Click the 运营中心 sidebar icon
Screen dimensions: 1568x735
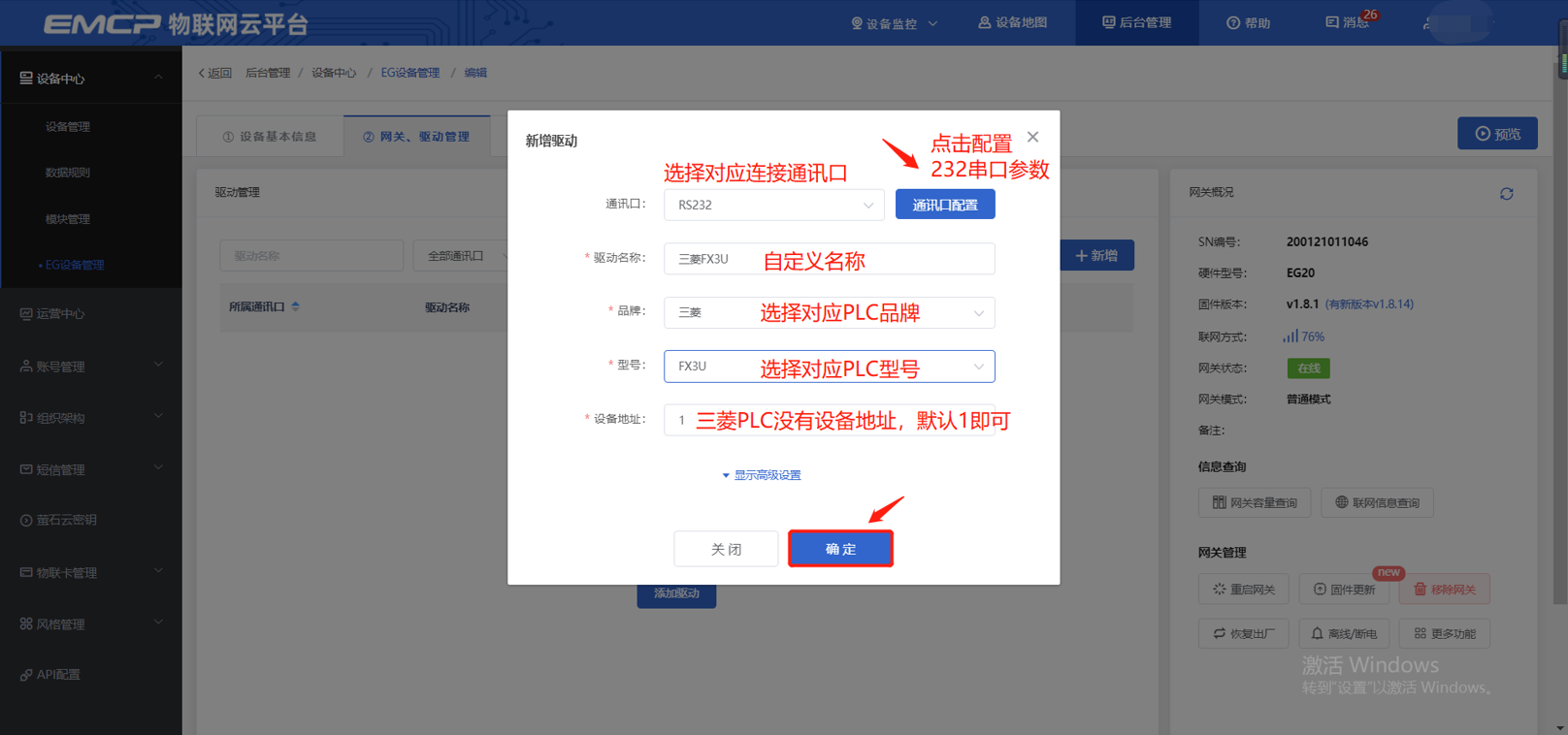26,313
